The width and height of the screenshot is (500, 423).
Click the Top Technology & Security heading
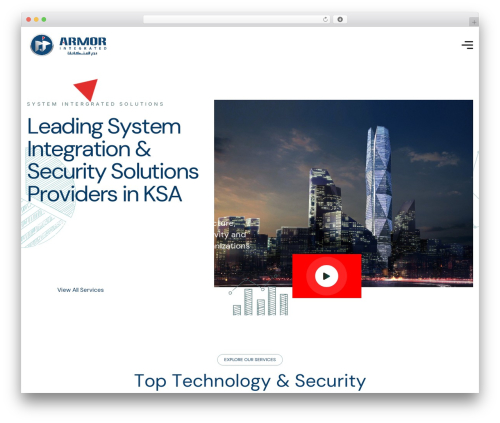pyautogui.click(x=250, y=381)
